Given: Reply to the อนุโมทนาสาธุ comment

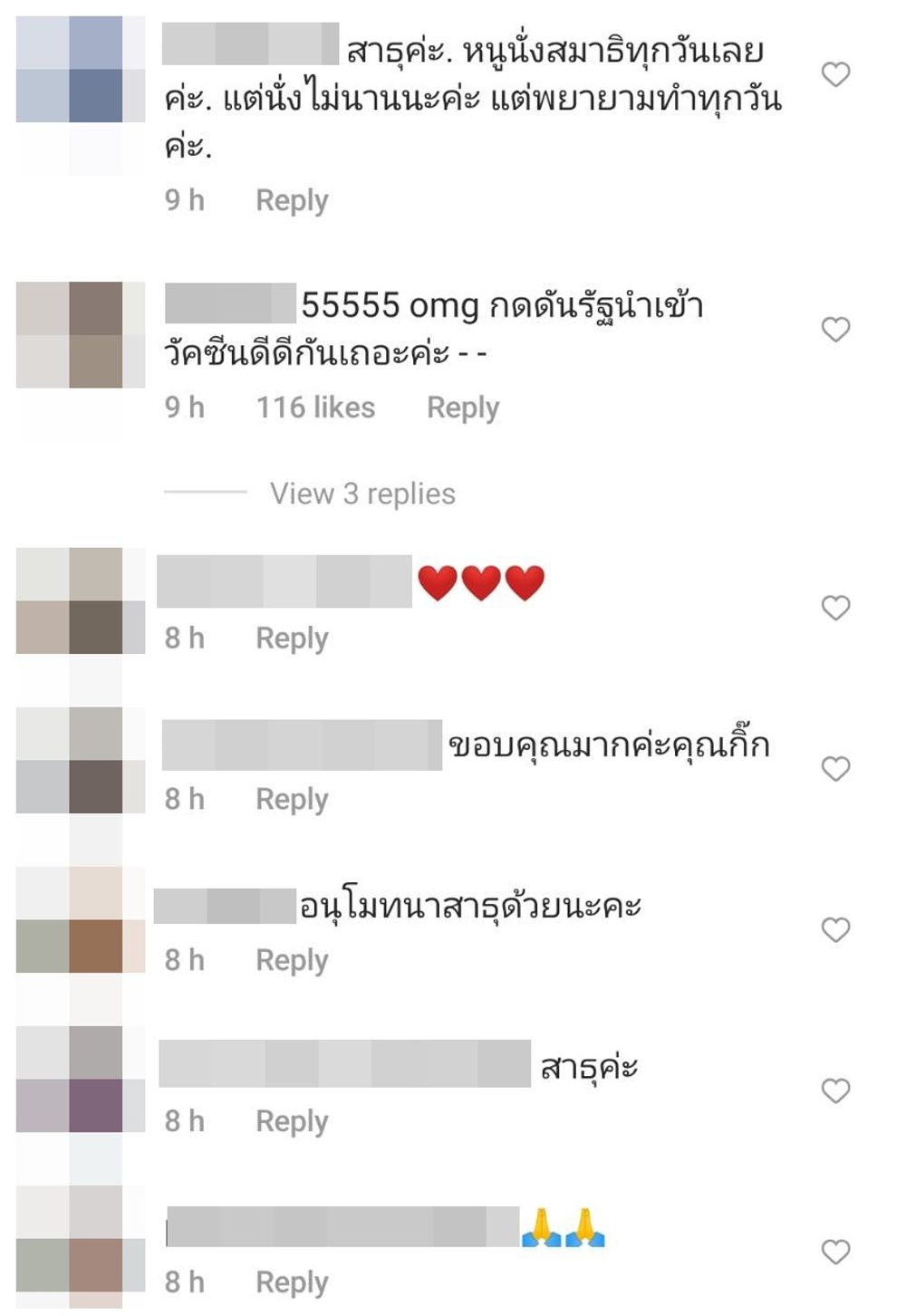Looking at the screenshot, I should (292, 960).
